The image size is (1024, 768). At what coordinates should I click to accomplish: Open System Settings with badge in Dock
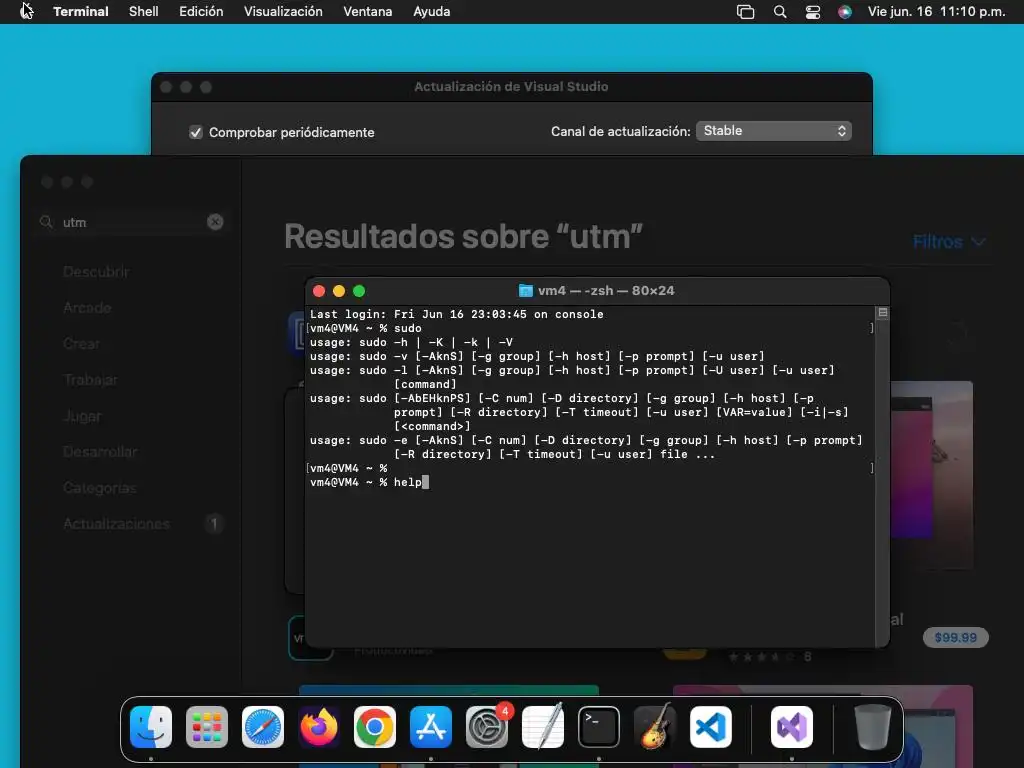coord(487,727)
